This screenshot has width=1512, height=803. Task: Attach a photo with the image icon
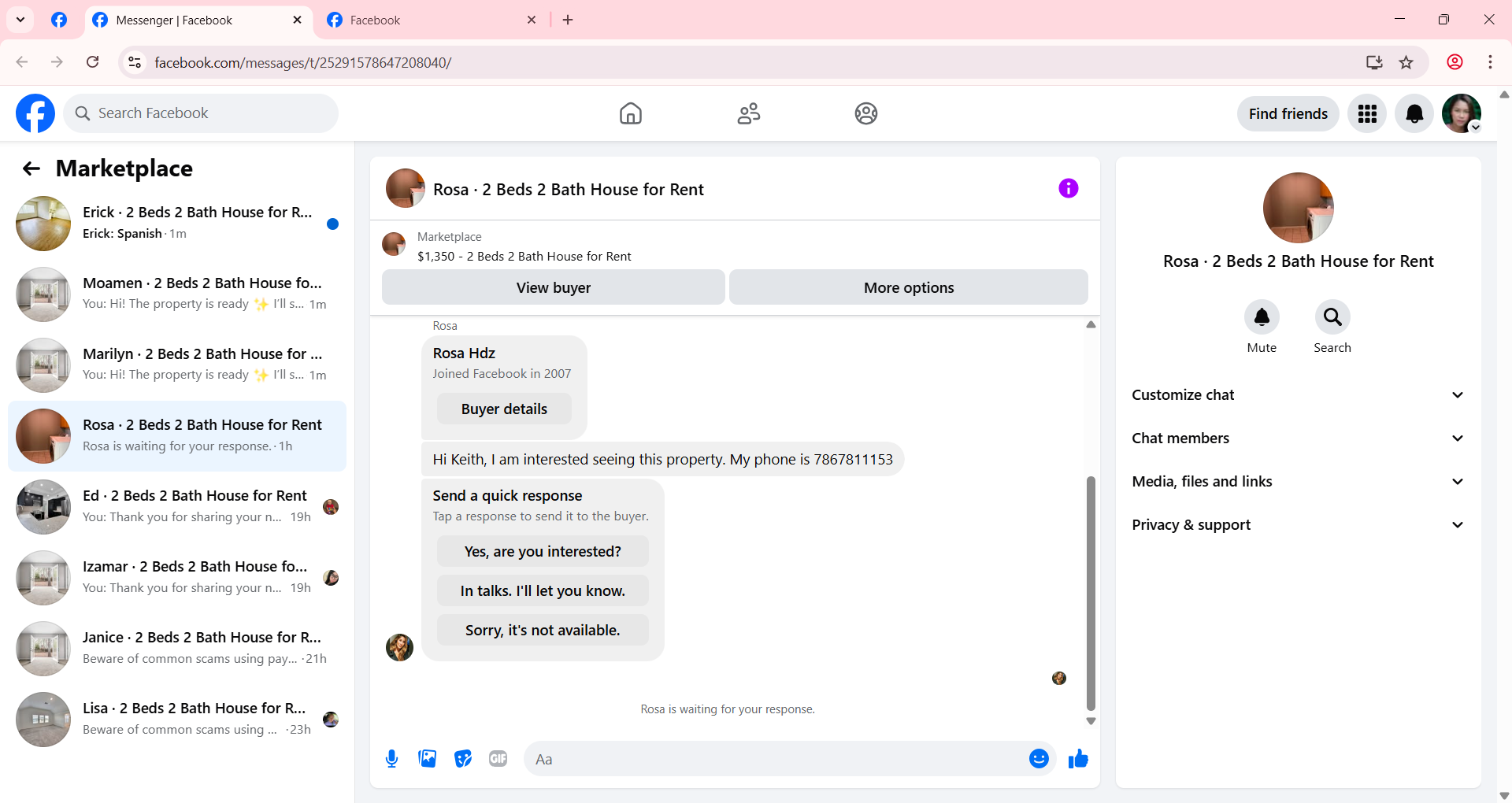[x=428, y=759]
